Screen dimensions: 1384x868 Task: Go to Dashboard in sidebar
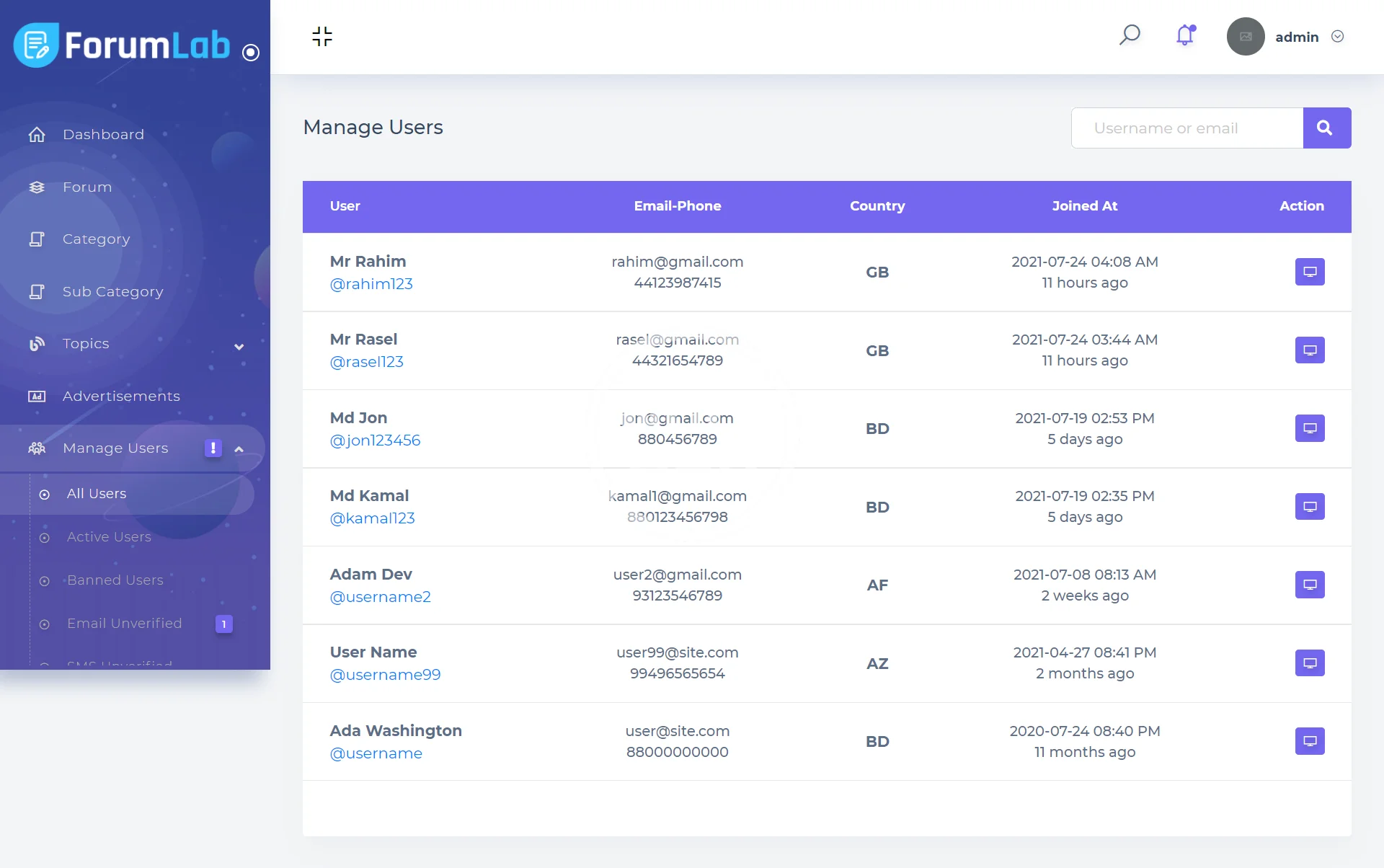(x=103, y=135)
